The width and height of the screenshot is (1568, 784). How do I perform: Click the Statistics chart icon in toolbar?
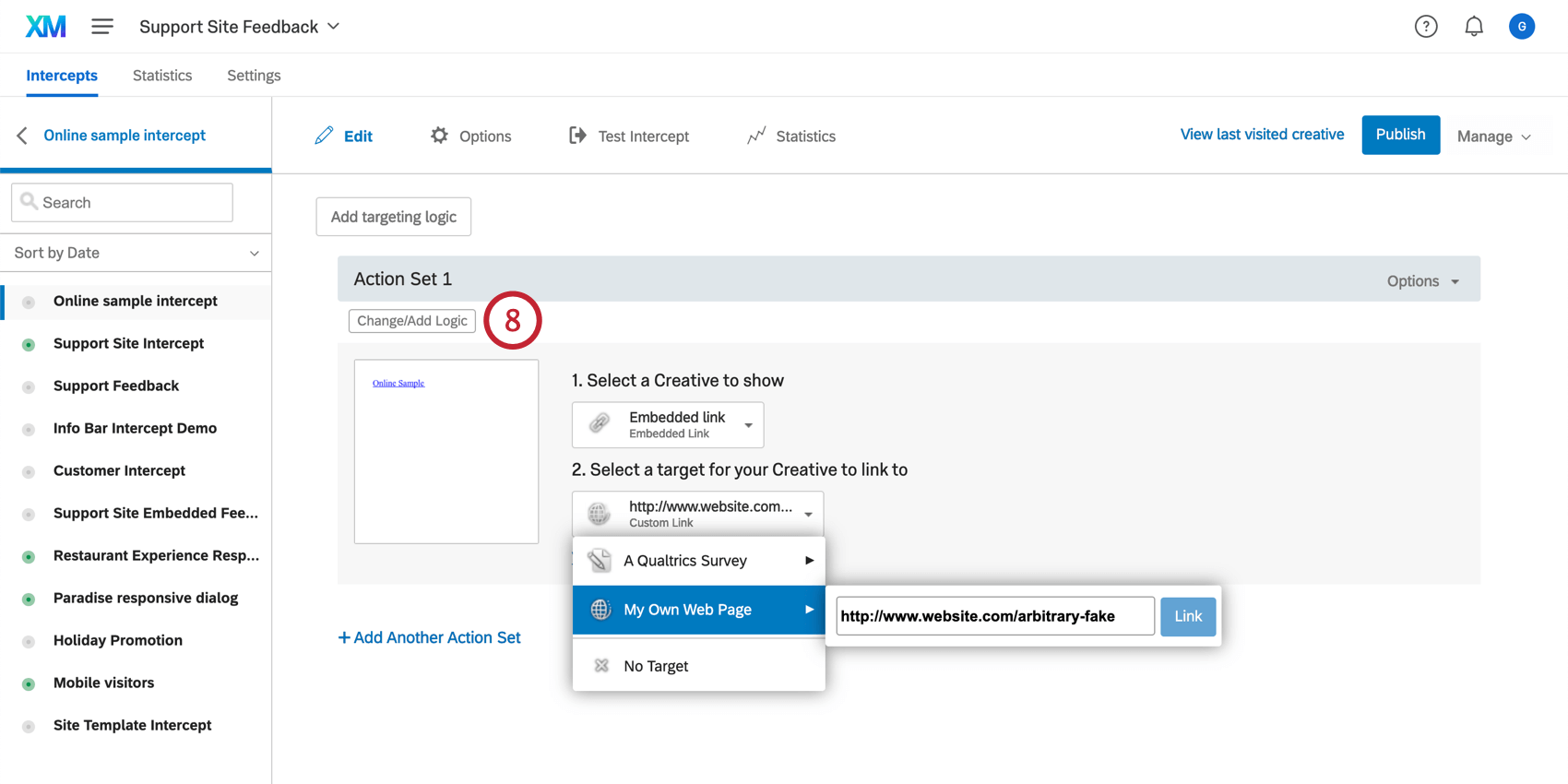(x=756, y=136)
